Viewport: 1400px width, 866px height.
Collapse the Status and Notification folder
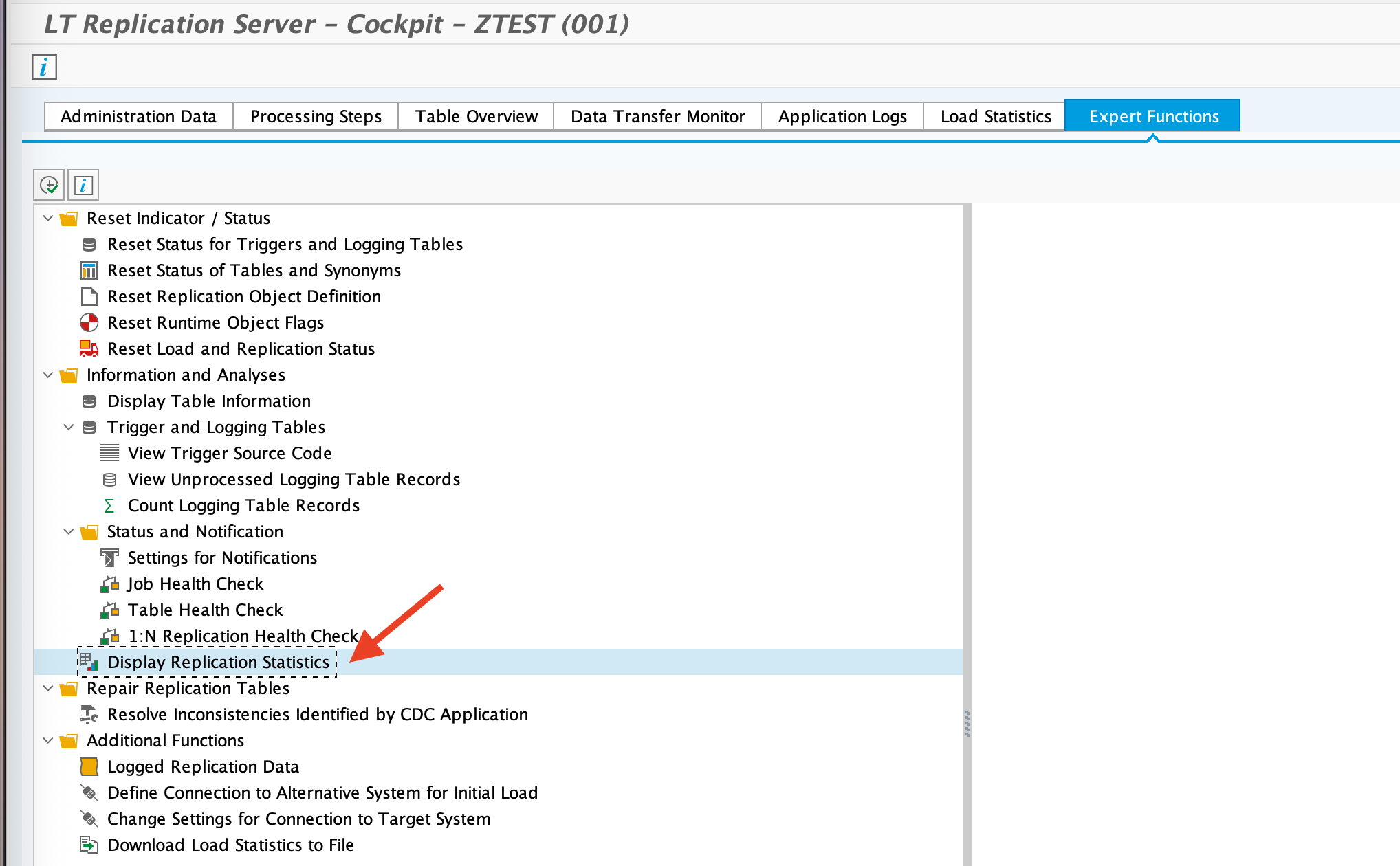(x=69, y=532)
